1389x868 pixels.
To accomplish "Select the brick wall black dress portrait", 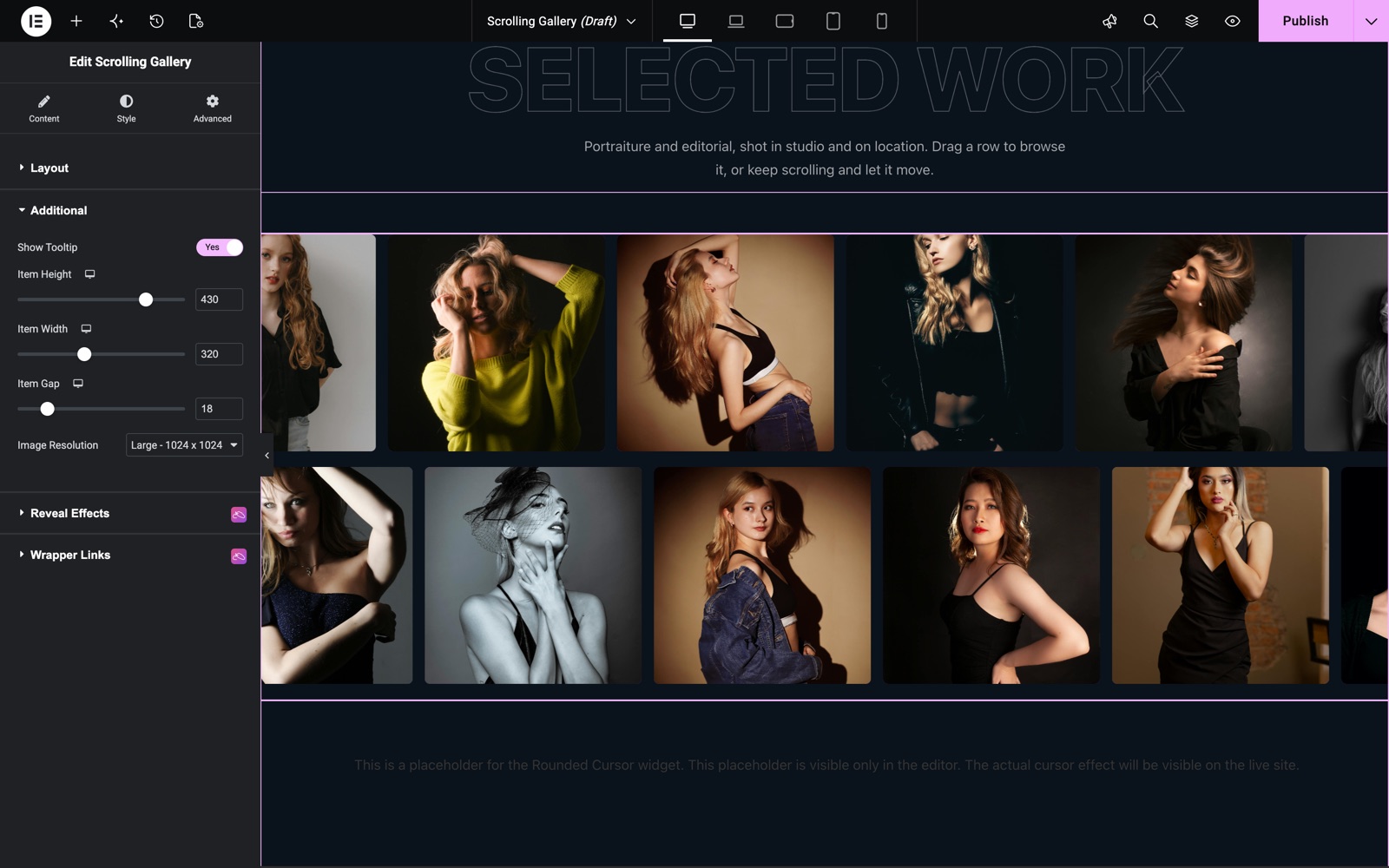I will pyautogui.click(x=1221, y=575).
